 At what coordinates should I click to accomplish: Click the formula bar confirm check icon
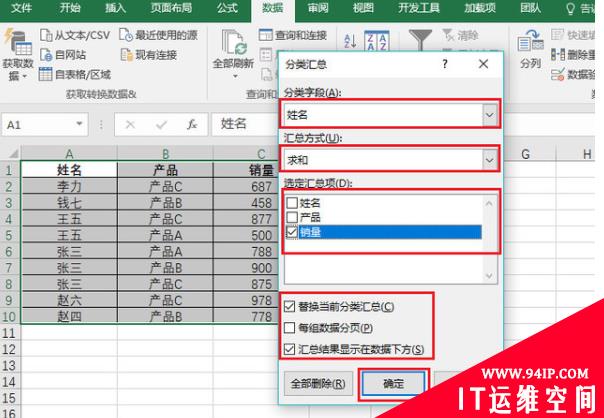tap(161, 124)
